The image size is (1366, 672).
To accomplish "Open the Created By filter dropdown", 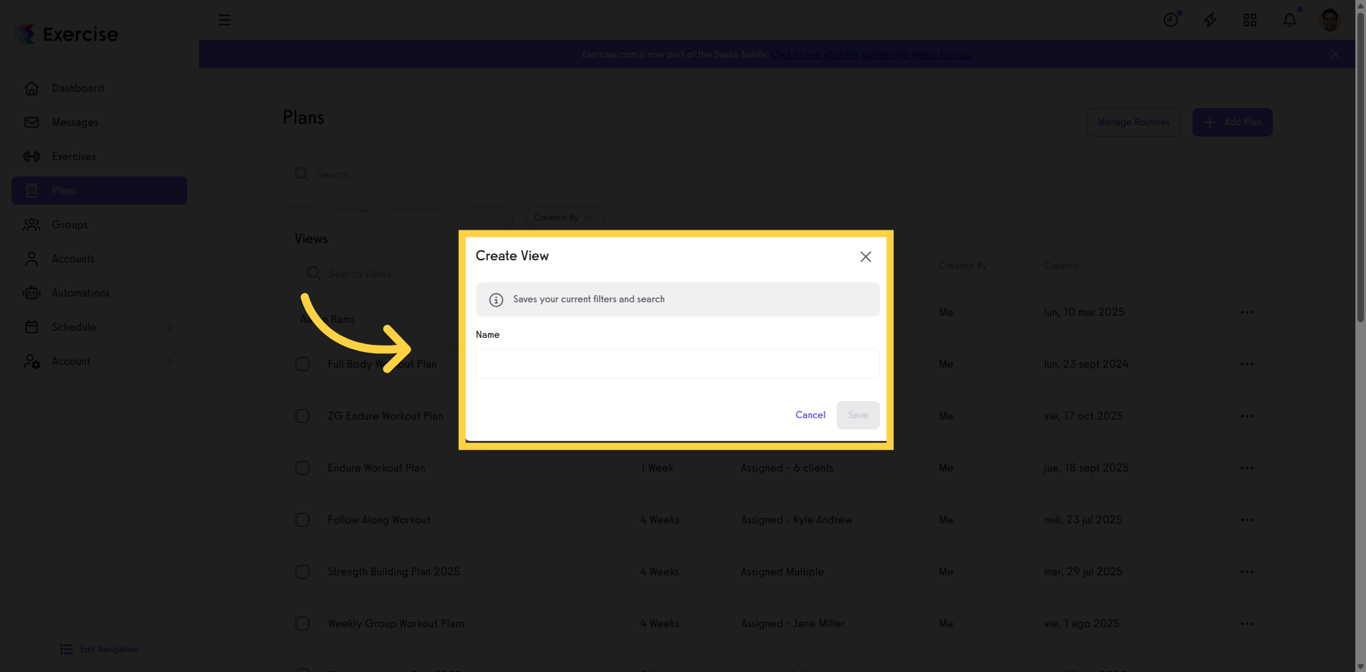I will [x=564, y=217].
